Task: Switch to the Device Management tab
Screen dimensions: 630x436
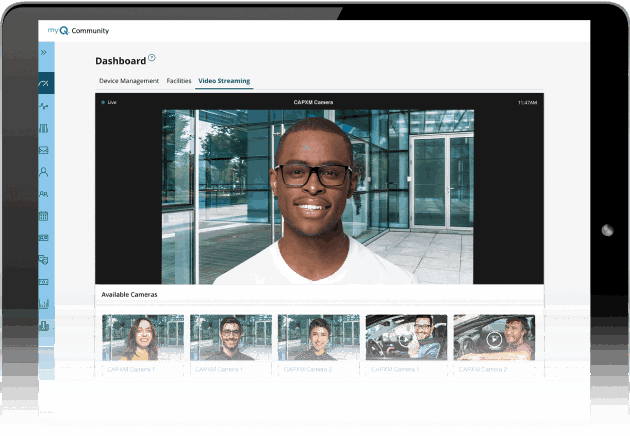Action: (129, 81)
